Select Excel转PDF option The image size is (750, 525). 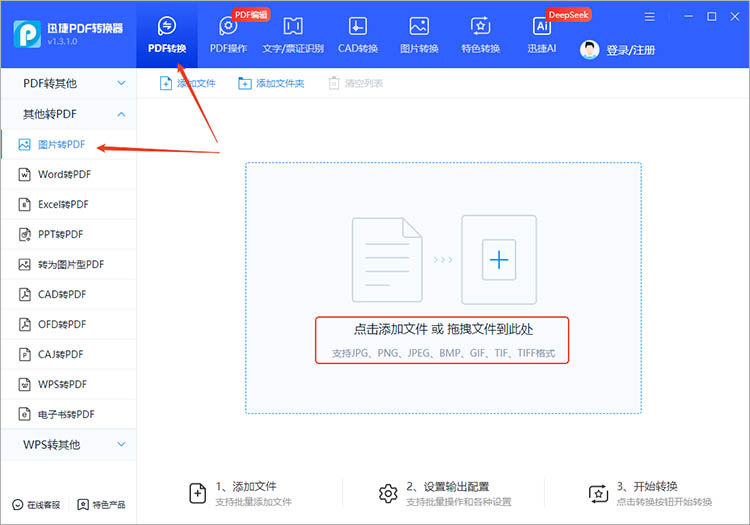(68, 204)
